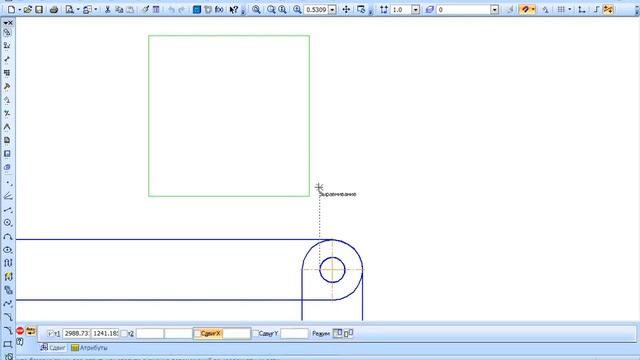Expand the grid dropdown arrow
Viewport: 640px width, 360px height.
(x=570, y=9)
